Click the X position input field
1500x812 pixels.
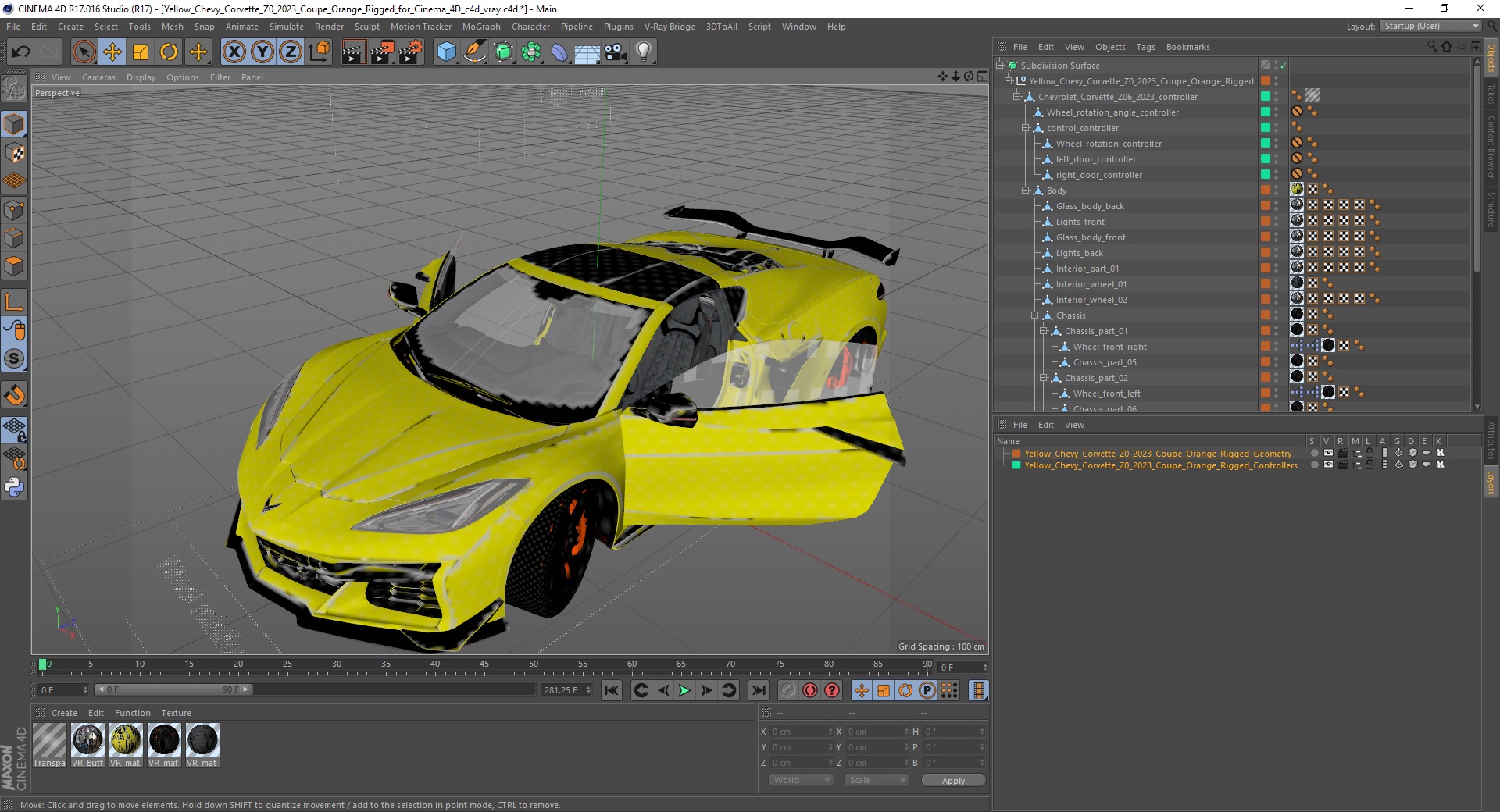click(801, 732)
